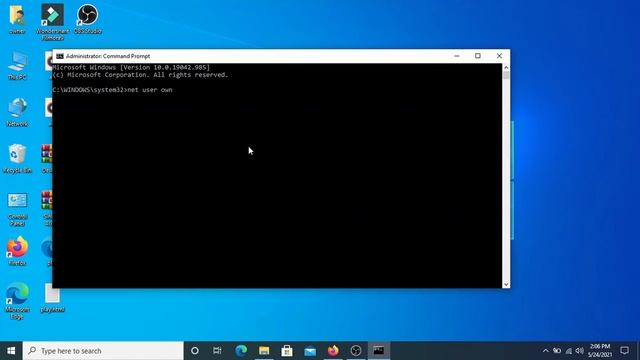This screenshot has width=640, height=360.
Task: Open network status tray icon
Action: point(569,351)
